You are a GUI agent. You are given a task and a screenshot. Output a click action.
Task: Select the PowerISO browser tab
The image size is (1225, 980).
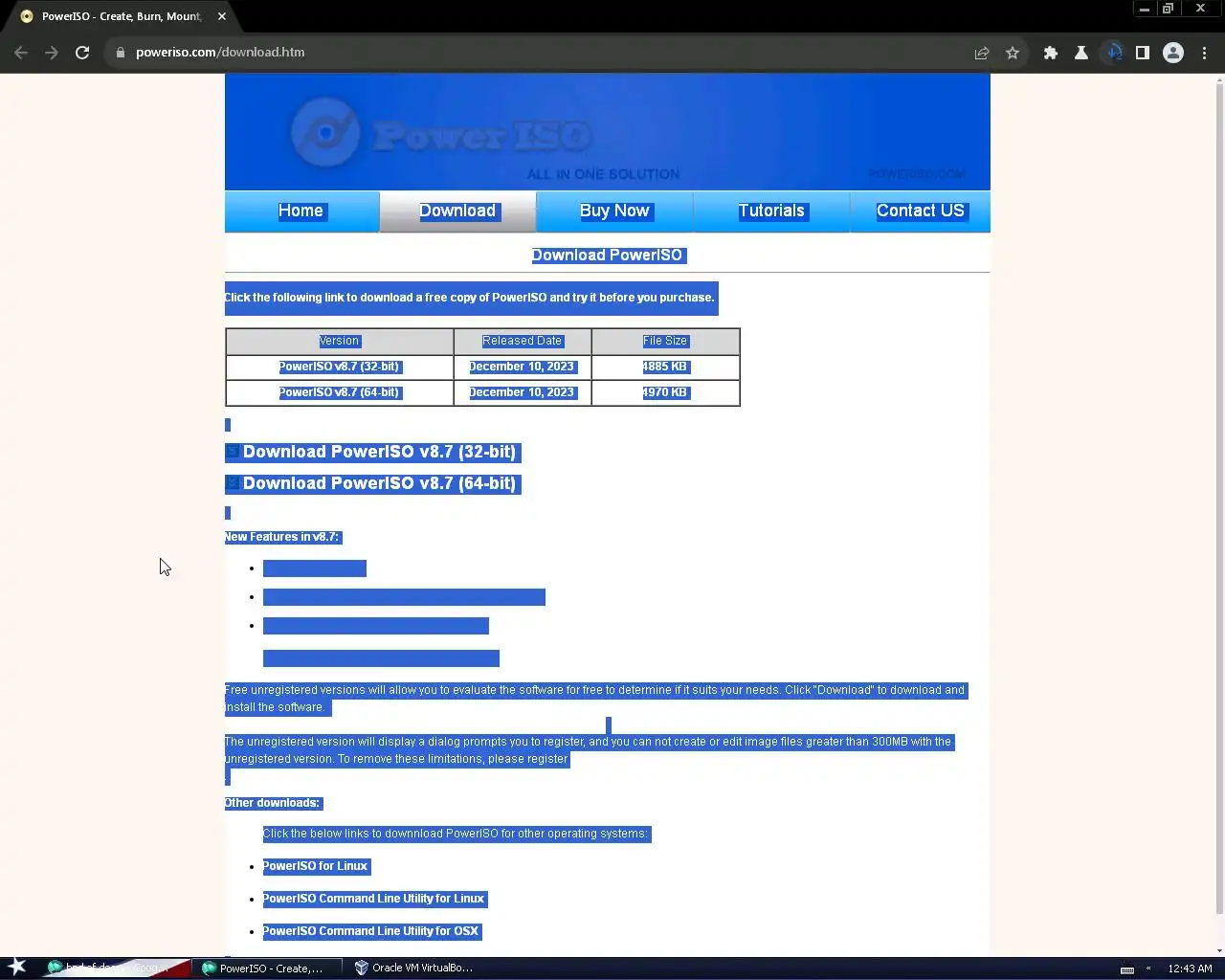coord(122,16)
